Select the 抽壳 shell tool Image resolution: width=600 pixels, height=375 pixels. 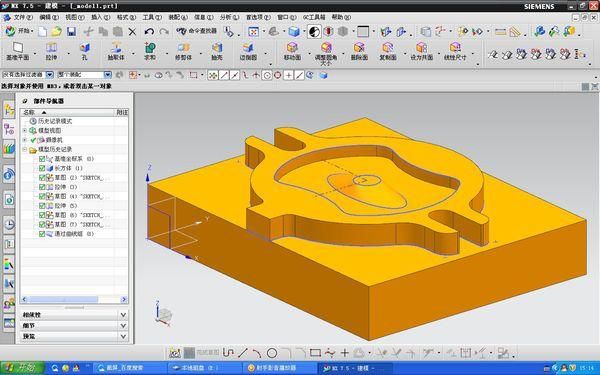tap(217, 52)
